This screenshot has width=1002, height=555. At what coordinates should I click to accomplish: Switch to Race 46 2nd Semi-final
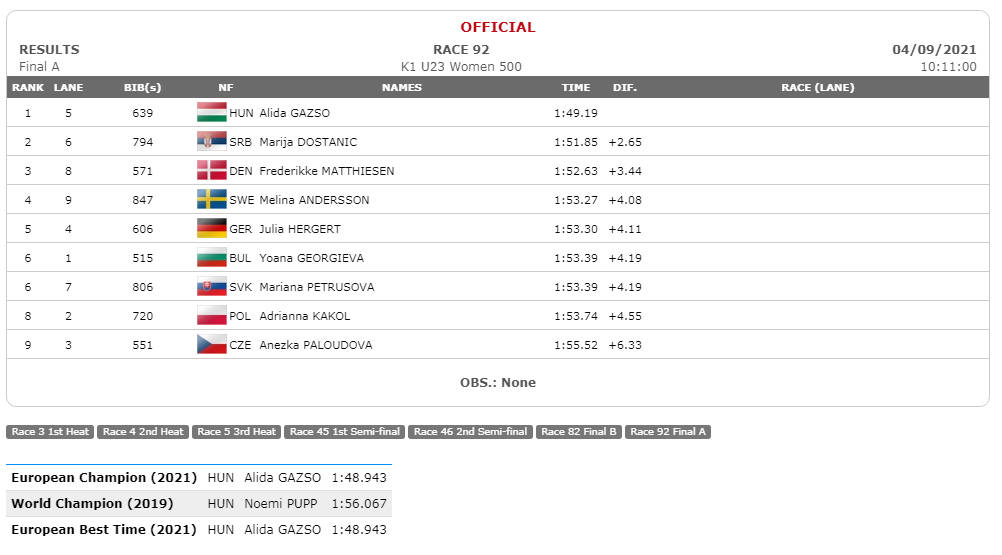pyautogui.click(x=470, y=432)
